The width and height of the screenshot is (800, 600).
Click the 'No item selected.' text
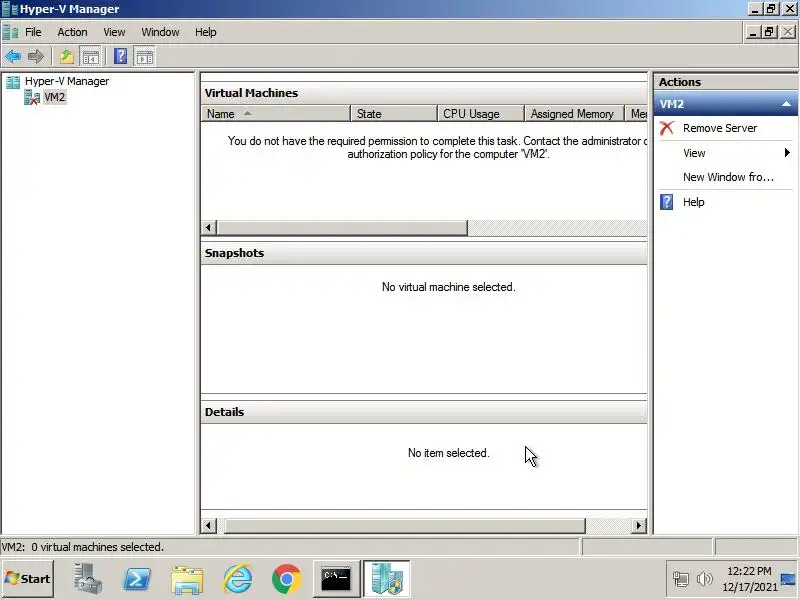(448, 453)
